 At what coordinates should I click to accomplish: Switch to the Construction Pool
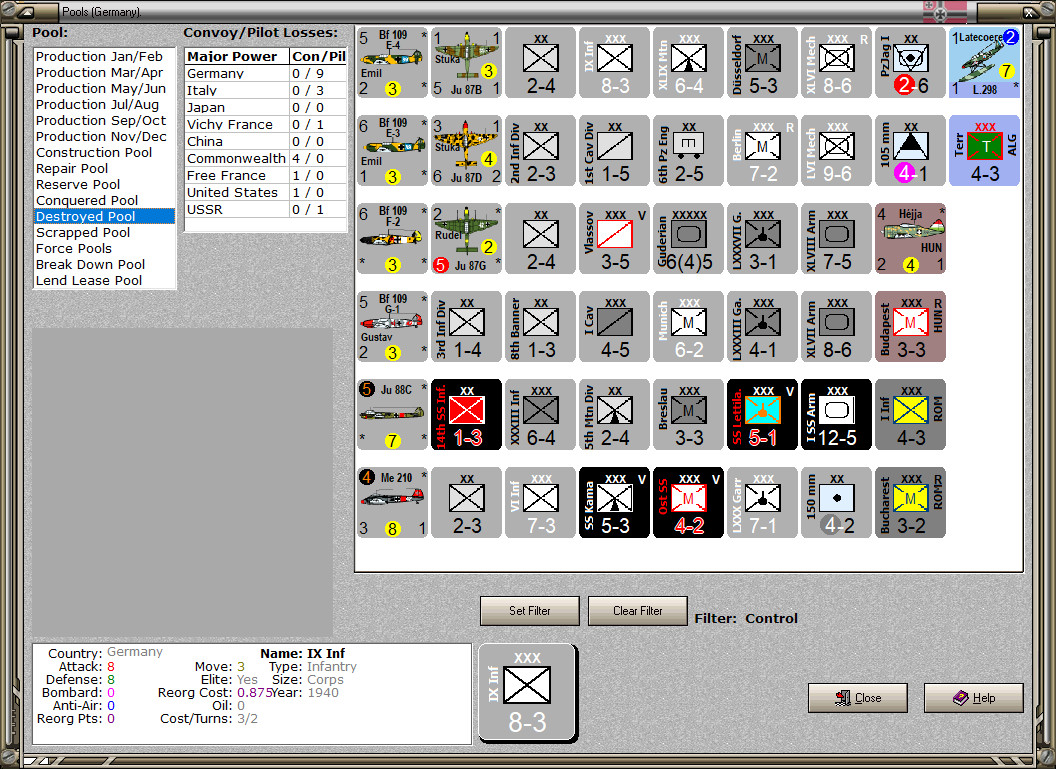[104, 152]
